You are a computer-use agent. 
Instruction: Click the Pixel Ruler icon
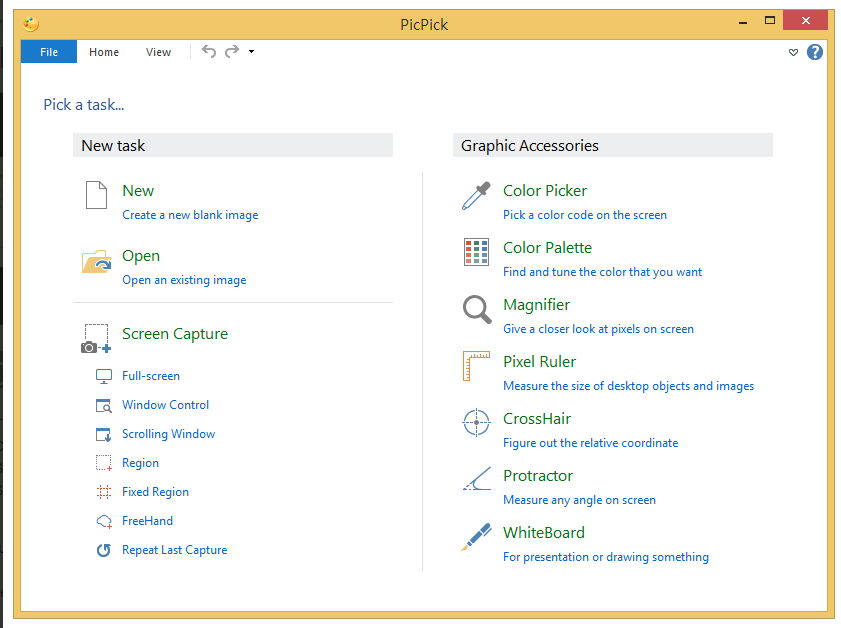click(x=476, y=366)
